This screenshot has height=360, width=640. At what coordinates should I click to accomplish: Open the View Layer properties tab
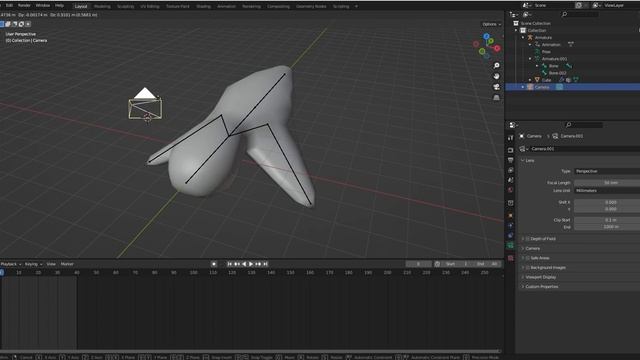pyautogui.click(x=511, y=170)
